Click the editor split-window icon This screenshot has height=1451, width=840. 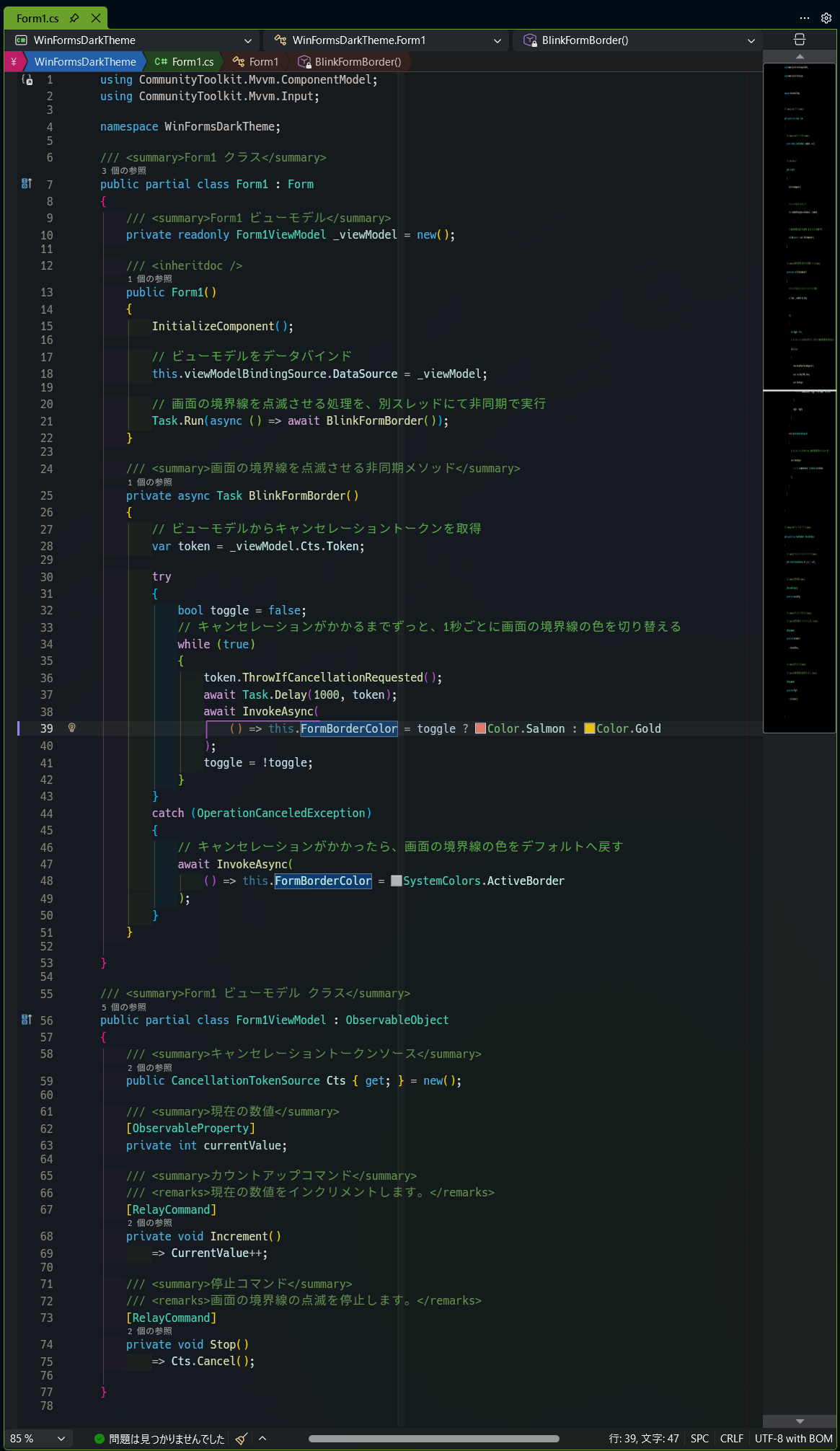tap(799, 40)
